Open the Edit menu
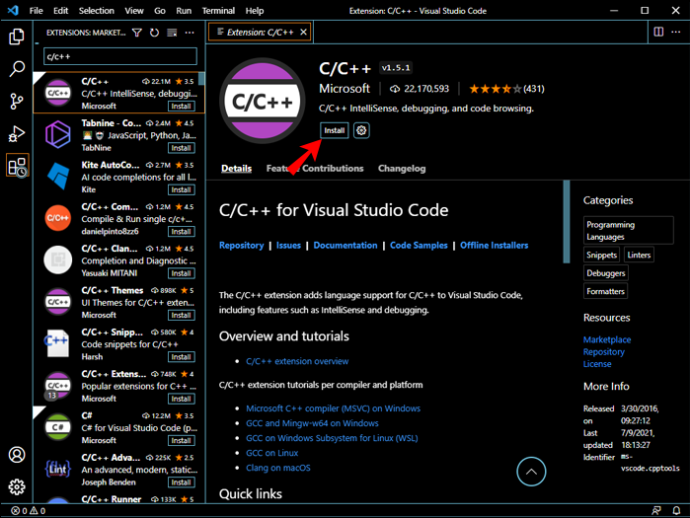Viewport: 690px width, 518px height. 61,11
